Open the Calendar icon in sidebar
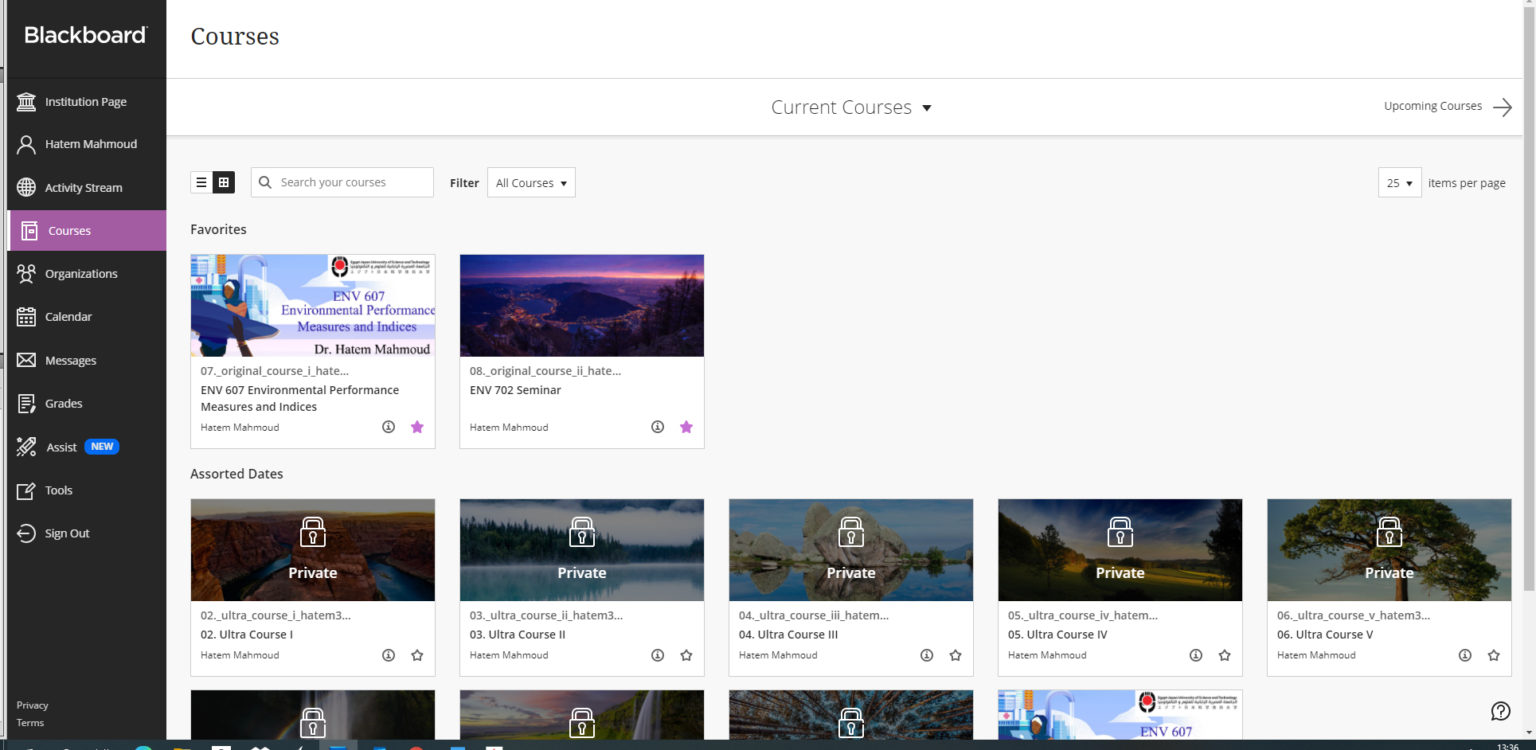 click(x=27, y=317)
